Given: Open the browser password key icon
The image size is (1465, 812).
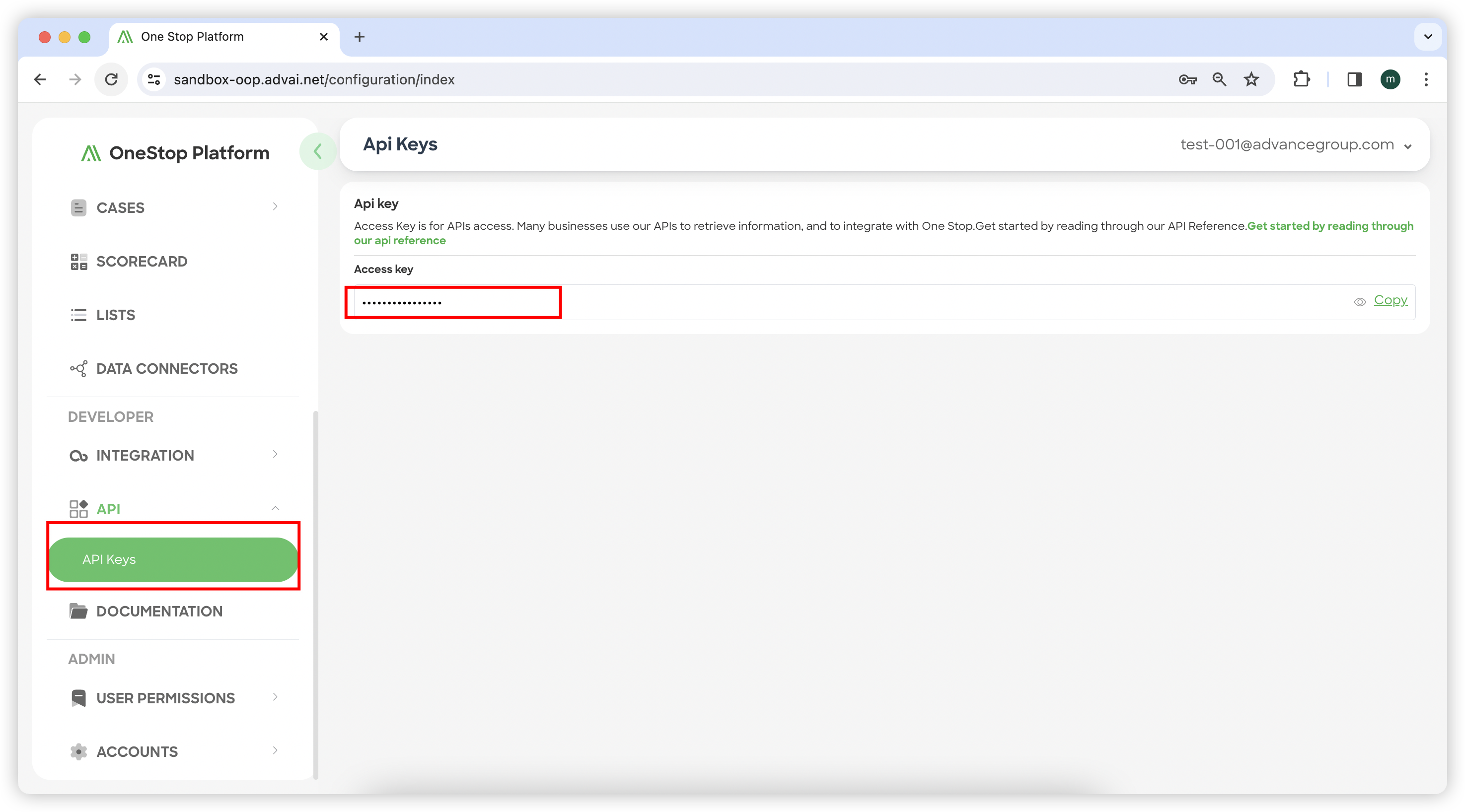Looking at the screenshot, I should pyautogui.click(x=1187, y=79).
